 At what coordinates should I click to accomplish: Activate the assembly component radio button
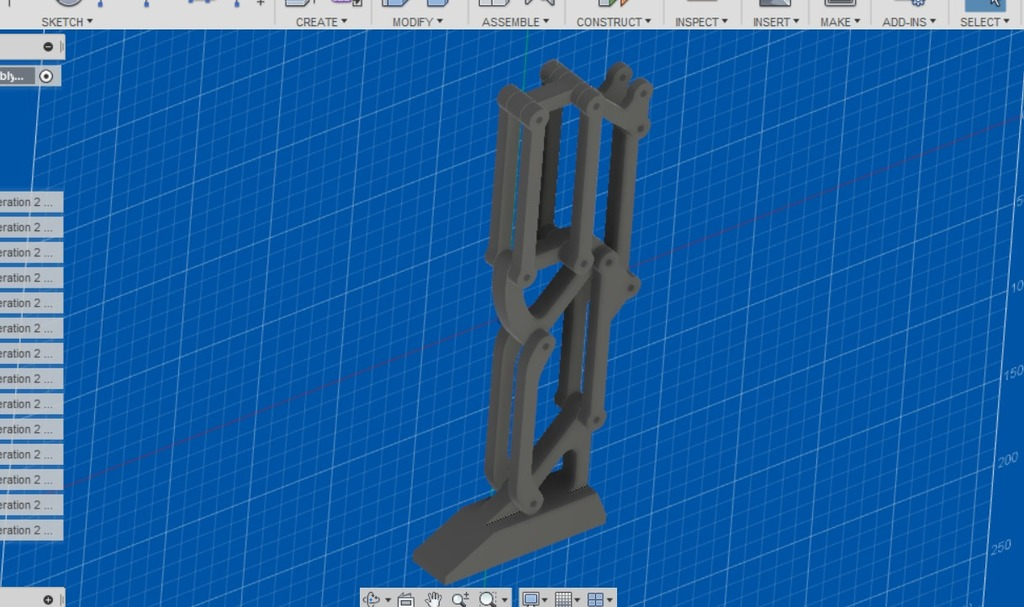[x=46, y=76]
